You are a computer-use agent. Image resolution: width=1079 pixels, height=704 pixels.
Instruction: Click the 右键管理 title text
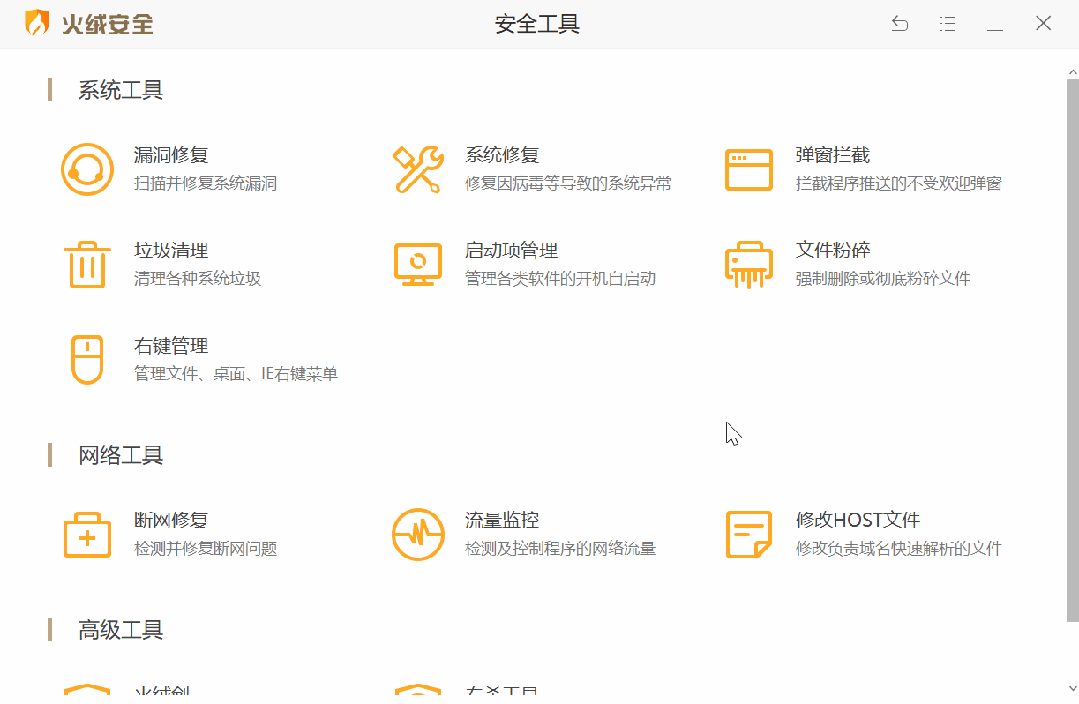[171, 345]
